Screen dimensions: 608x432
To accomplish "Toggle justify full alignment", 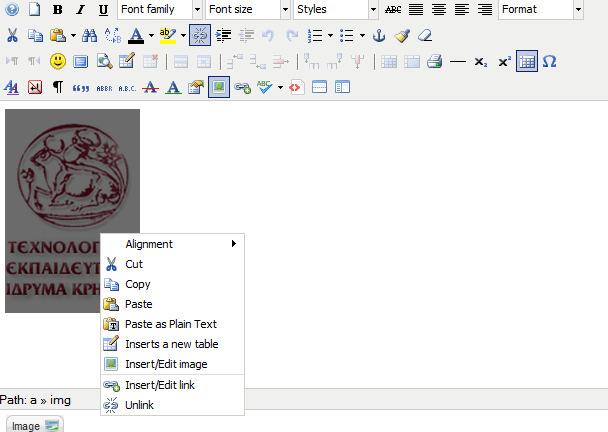I will (416, 9).
